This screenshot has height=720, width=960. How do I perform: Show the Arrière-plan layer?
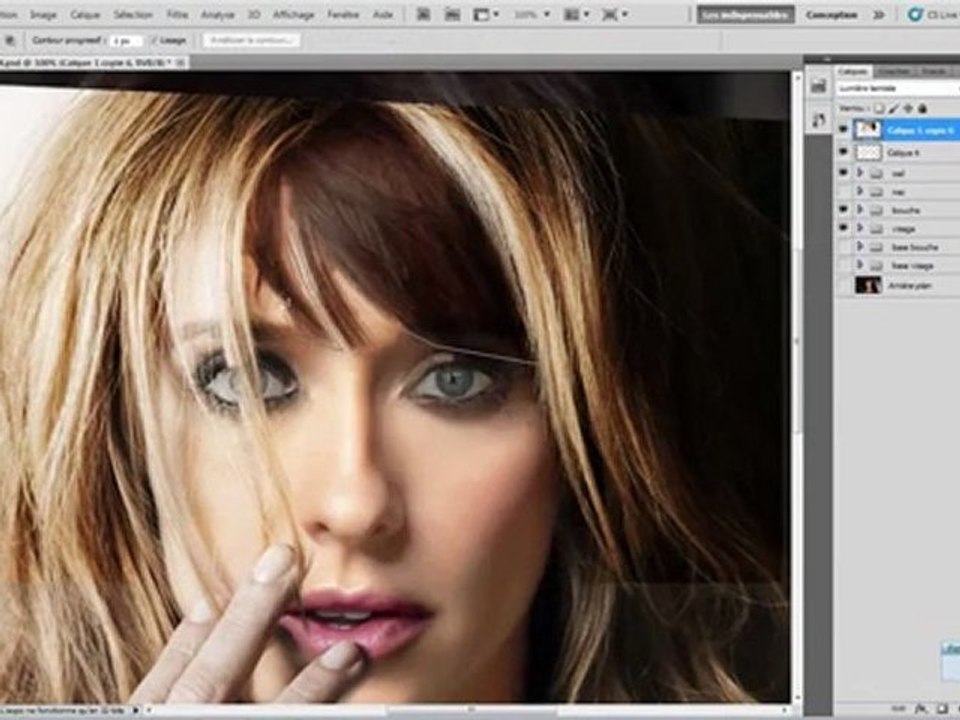[x=844, y=285]
